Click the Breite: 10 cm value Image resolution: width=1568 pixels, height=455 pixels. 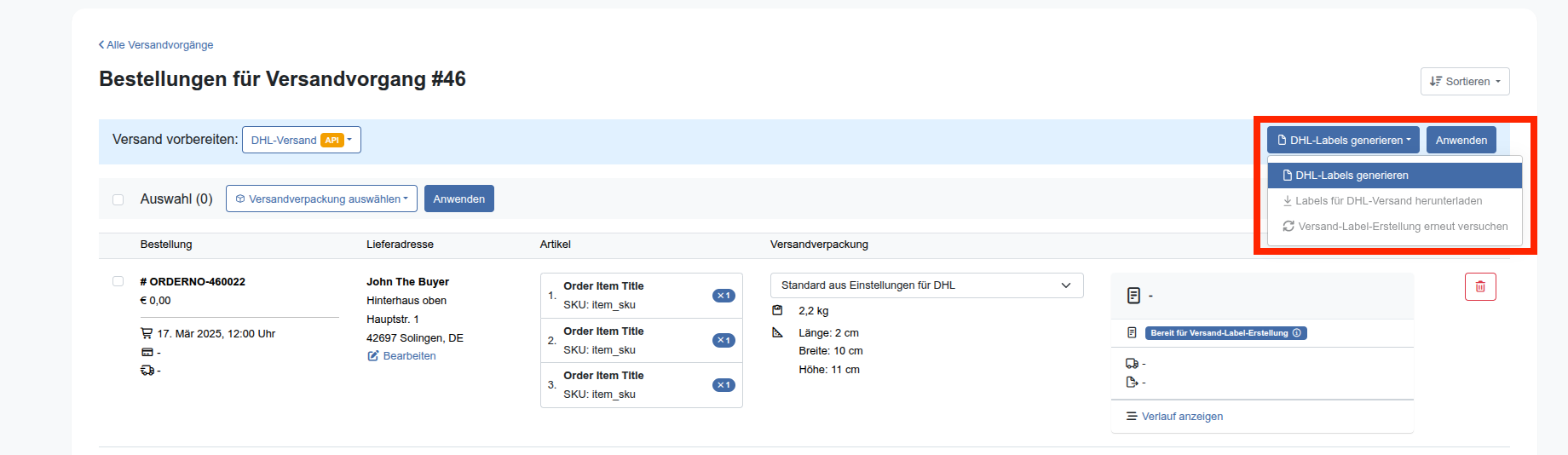tap(831, 351)
